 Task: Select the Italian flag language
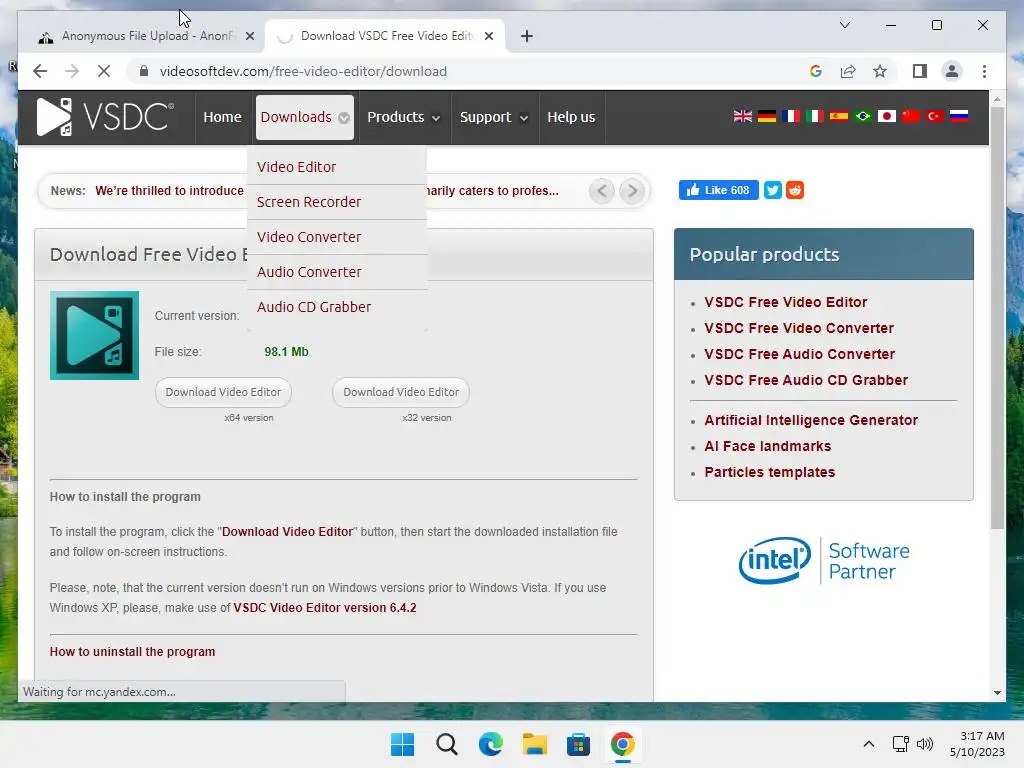point(814,116)
